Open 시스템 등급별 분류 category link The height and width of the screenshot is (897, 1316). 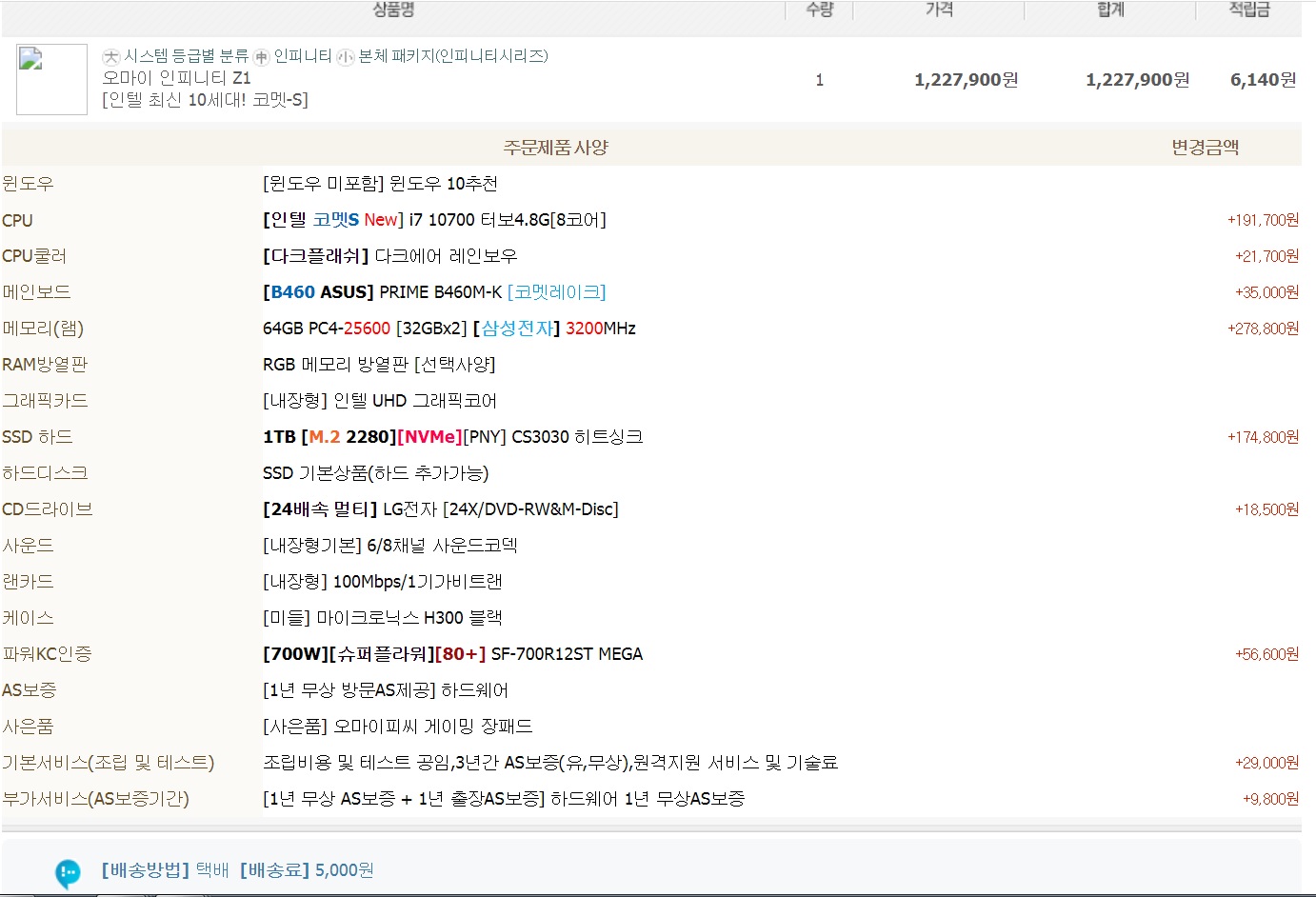[186, 56]
